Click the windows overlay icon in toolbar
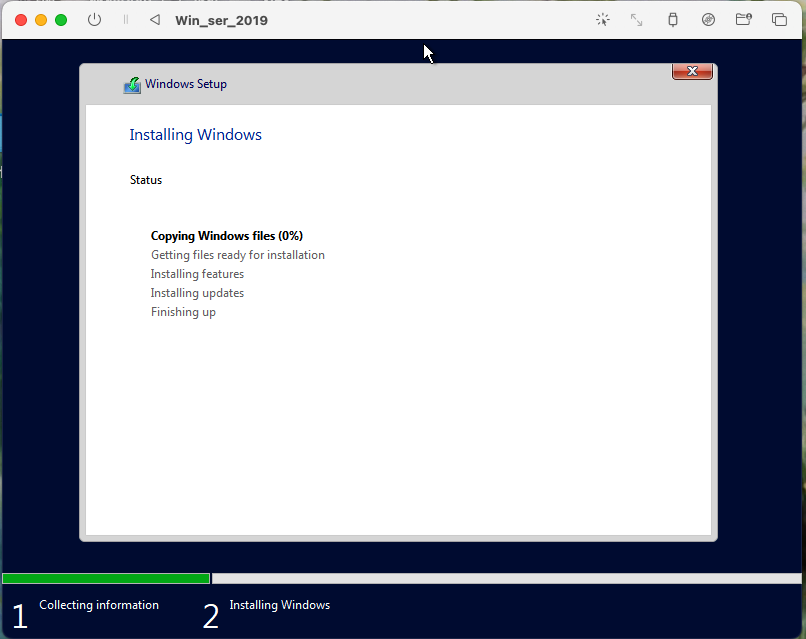Image resolution: width=806 pixels, height=639 pixels. 779,20
